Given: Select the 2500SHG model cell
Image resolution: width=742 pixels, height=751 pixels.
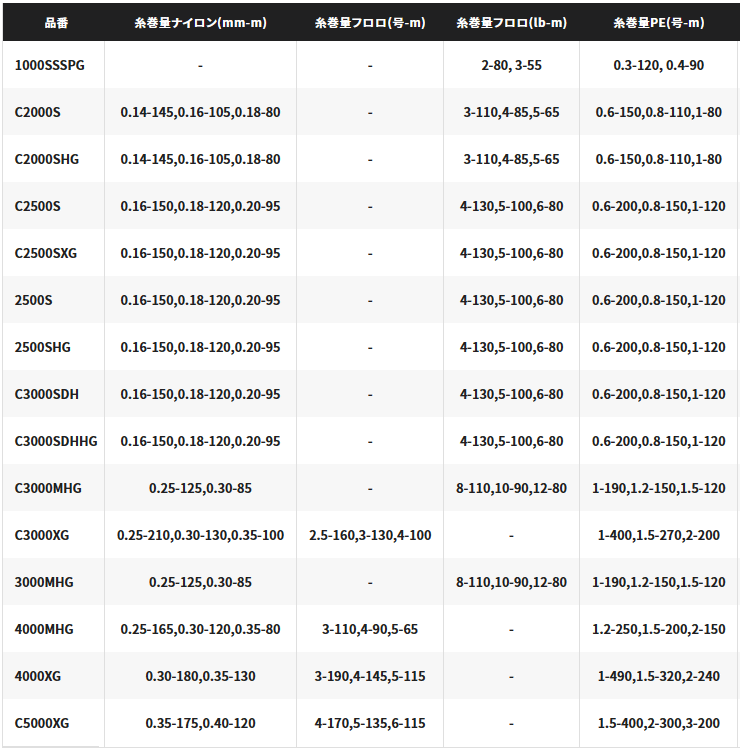Looking at the screenshot, I should [42, 347].
